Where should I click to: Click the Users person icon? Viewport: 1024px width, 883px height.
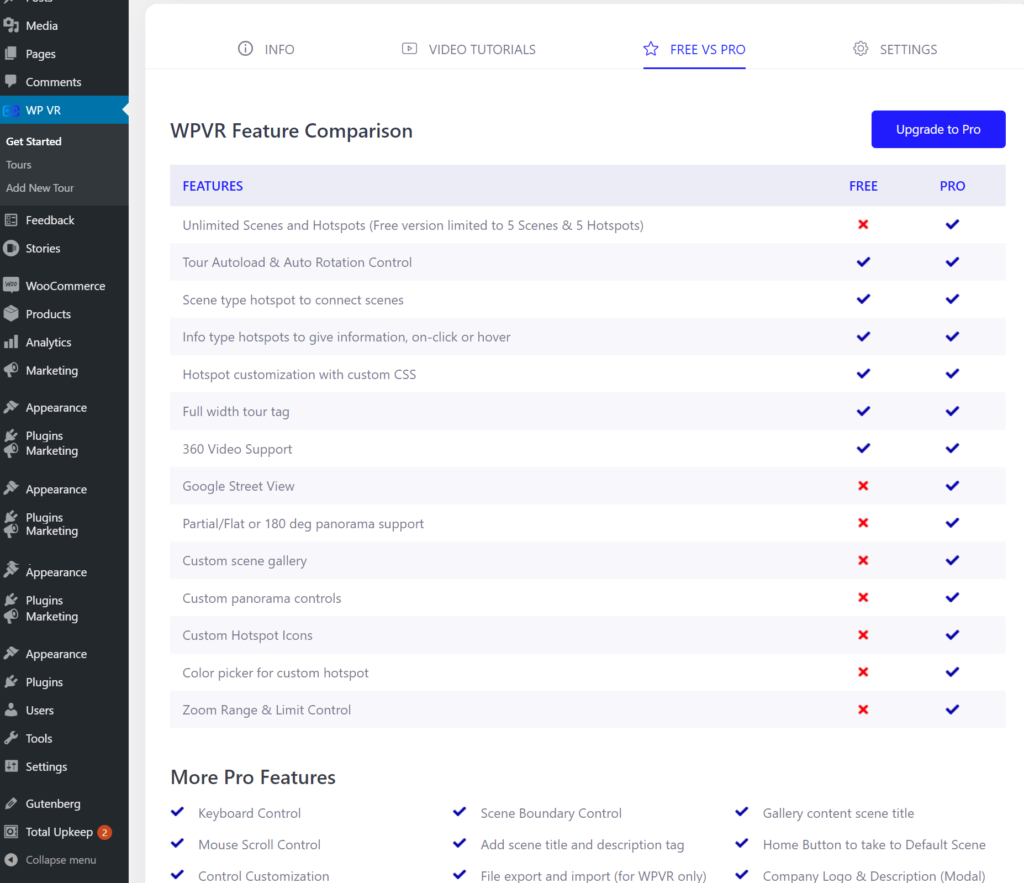pos(11,710)
